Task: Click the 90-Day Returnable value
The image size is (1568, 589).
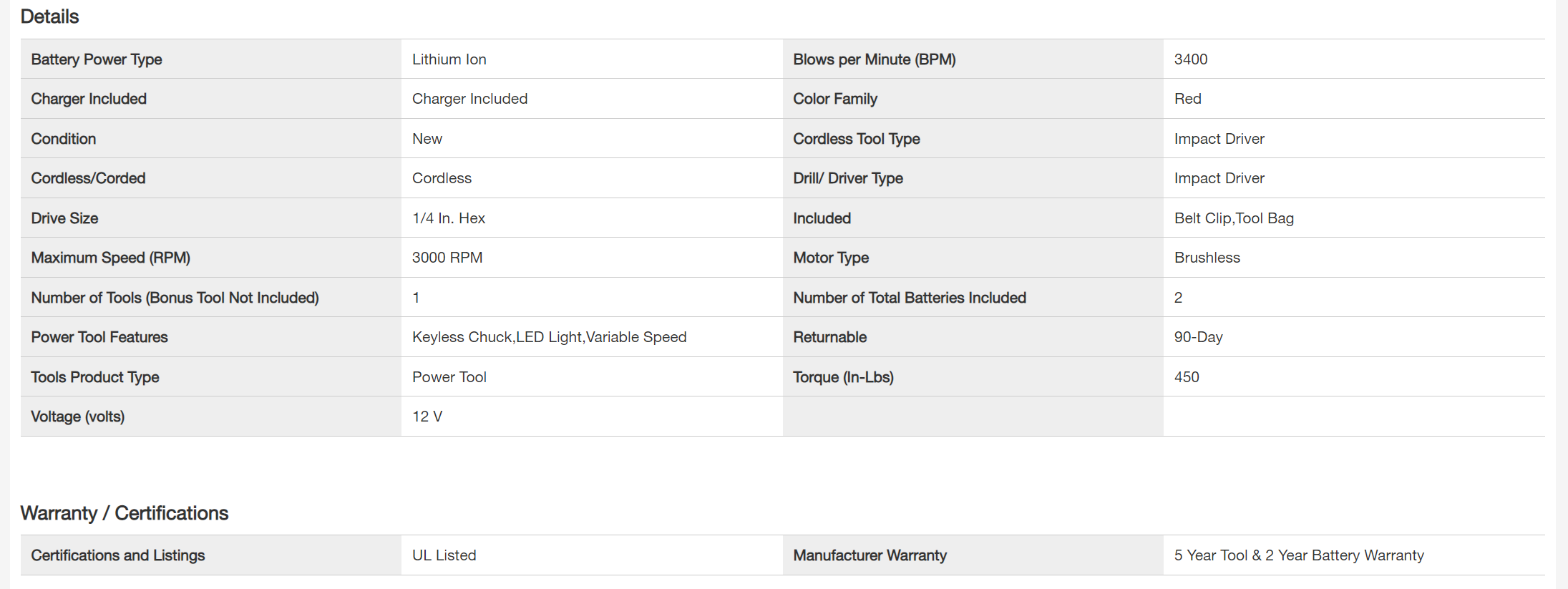Action: pyautogui.click(x=1198, y=337)
